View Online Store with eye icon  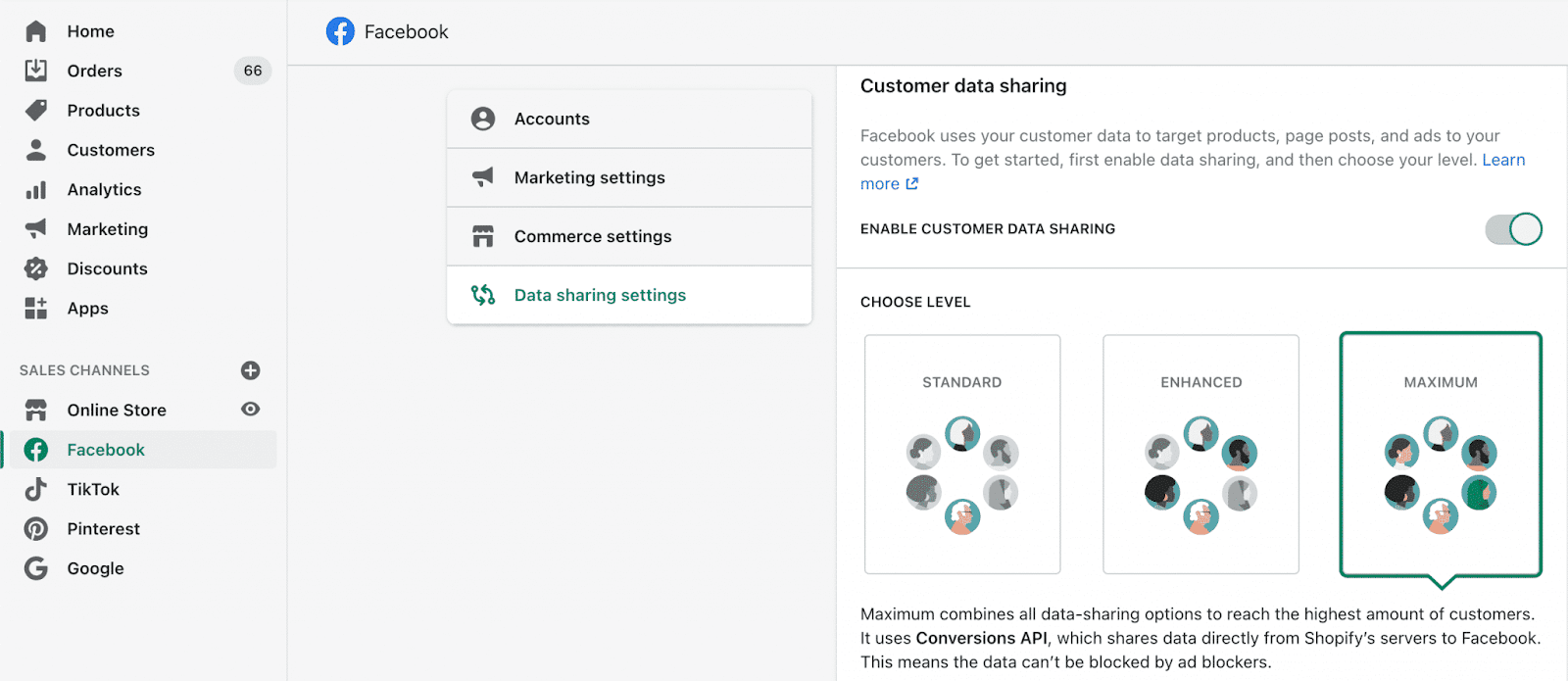[x=251, y=410]
